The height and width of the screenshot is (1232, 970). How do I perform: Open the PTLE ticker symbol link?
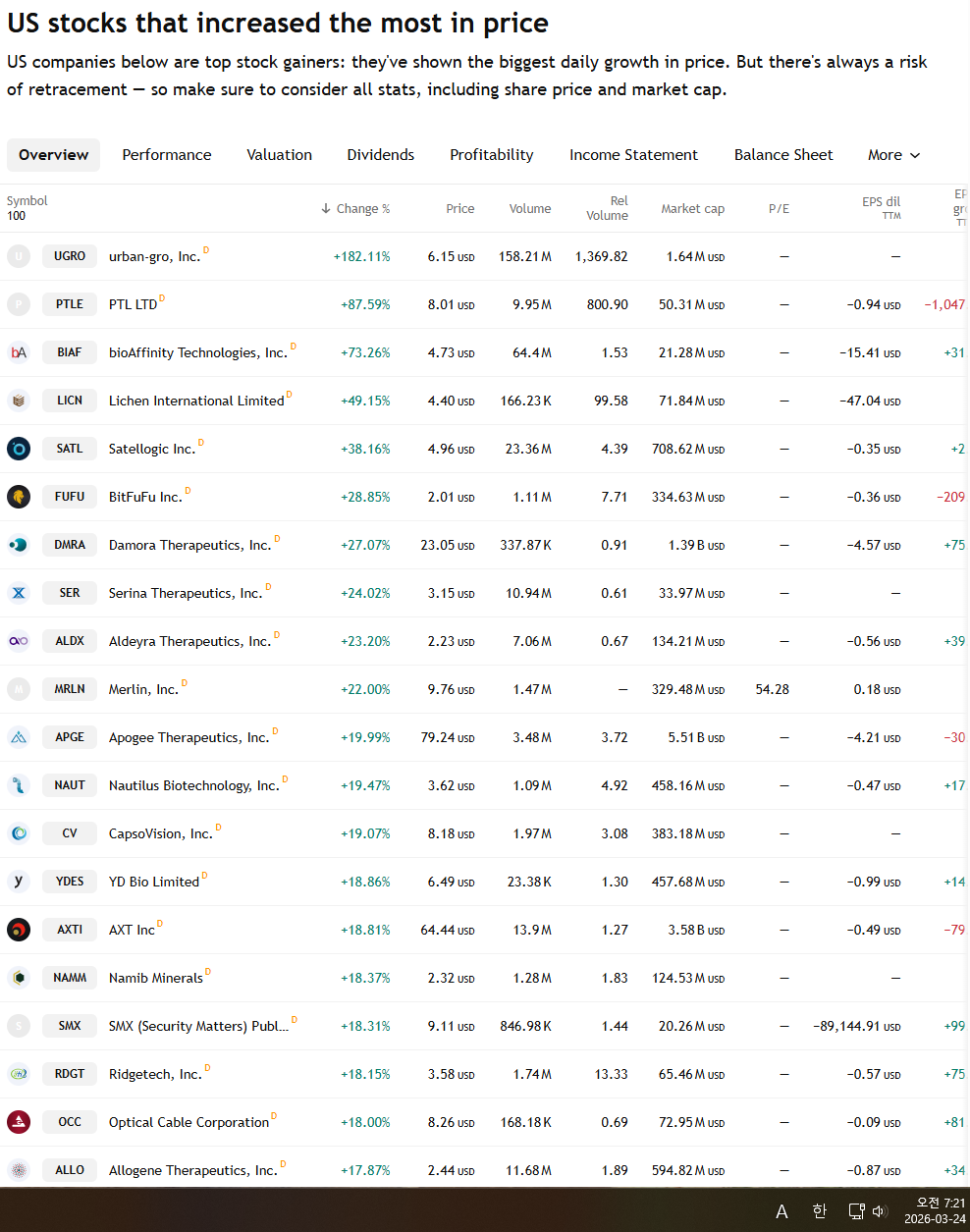70,304
